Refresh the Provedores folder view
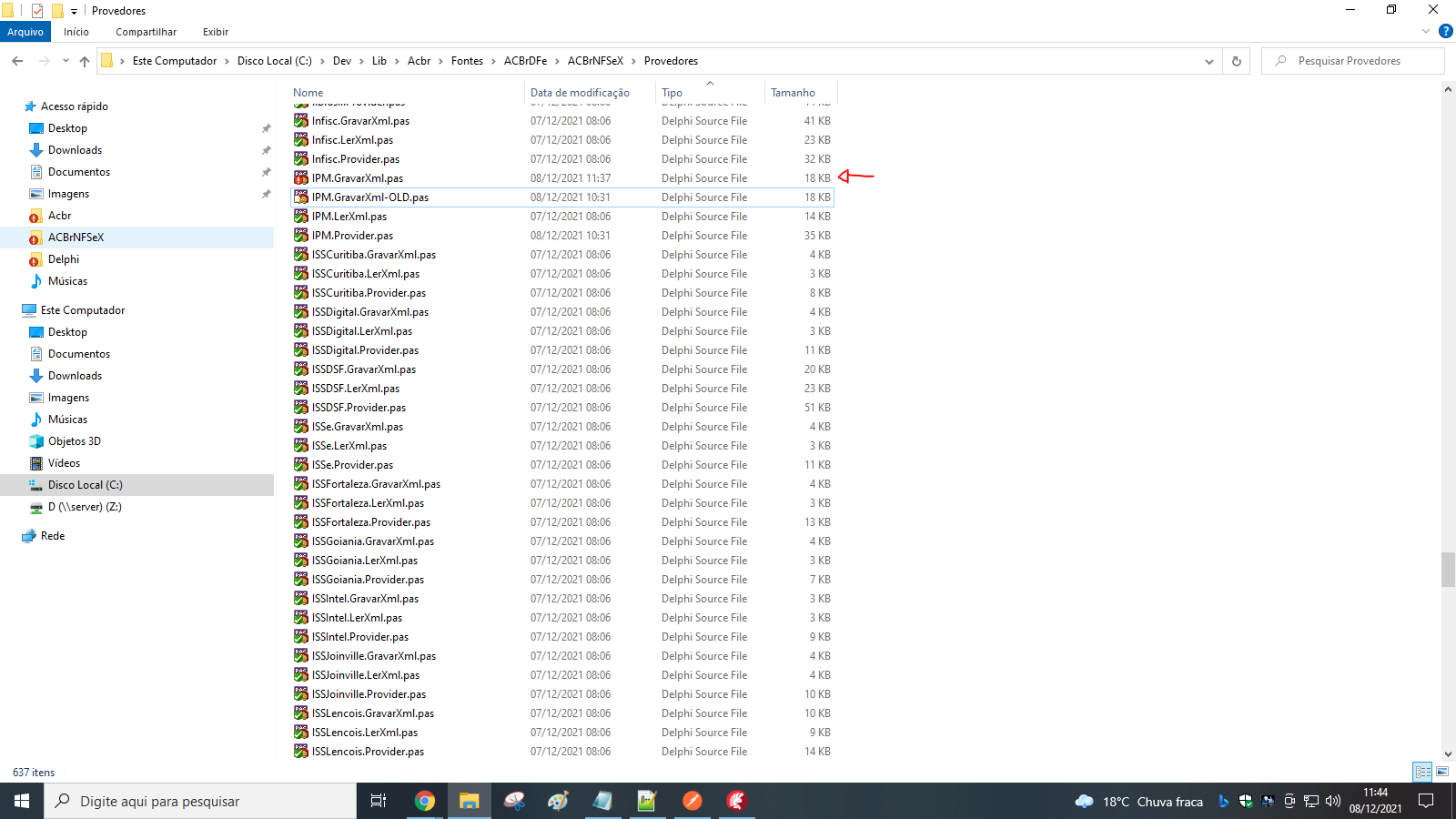 pos(1237,61)
